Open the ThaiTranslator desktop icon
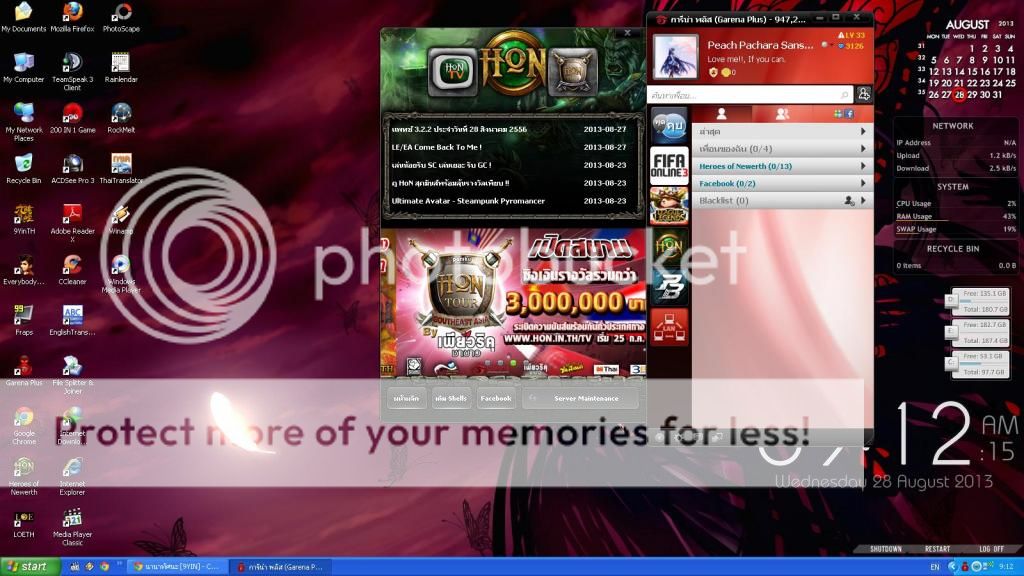 click(x=121, y=168)
